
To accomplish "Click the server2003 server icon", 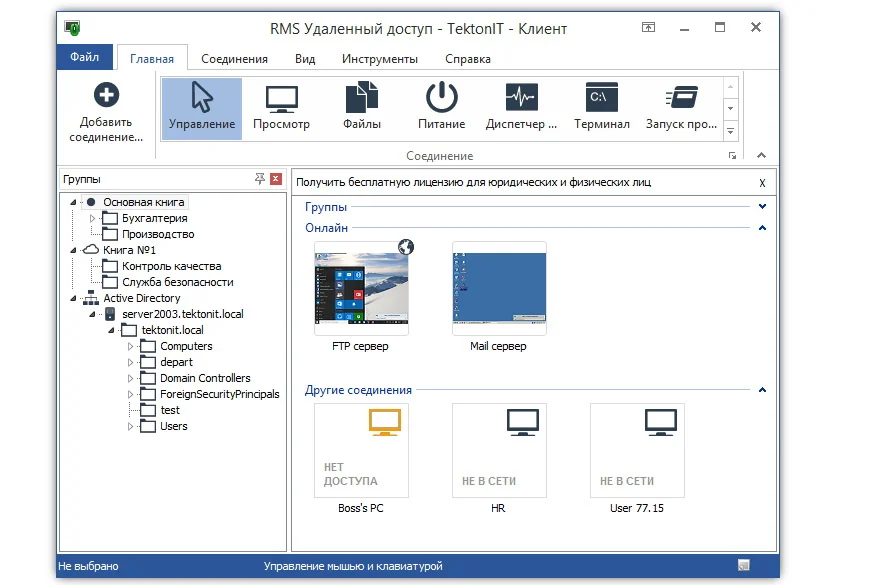I will click(110, 314).
